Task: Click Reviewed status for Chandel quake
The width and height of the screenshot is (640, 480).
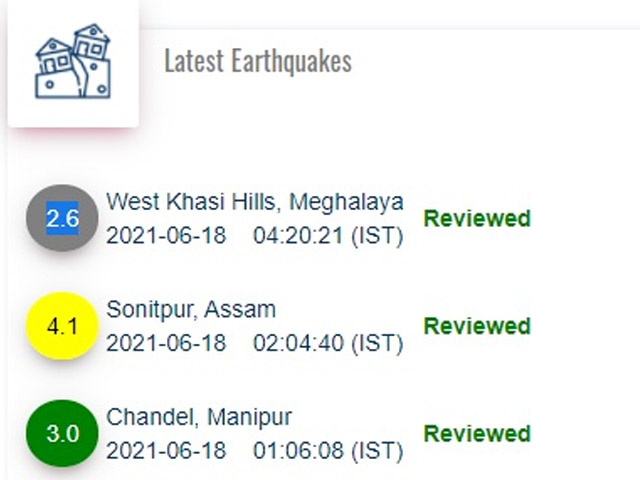Action: 477,433
